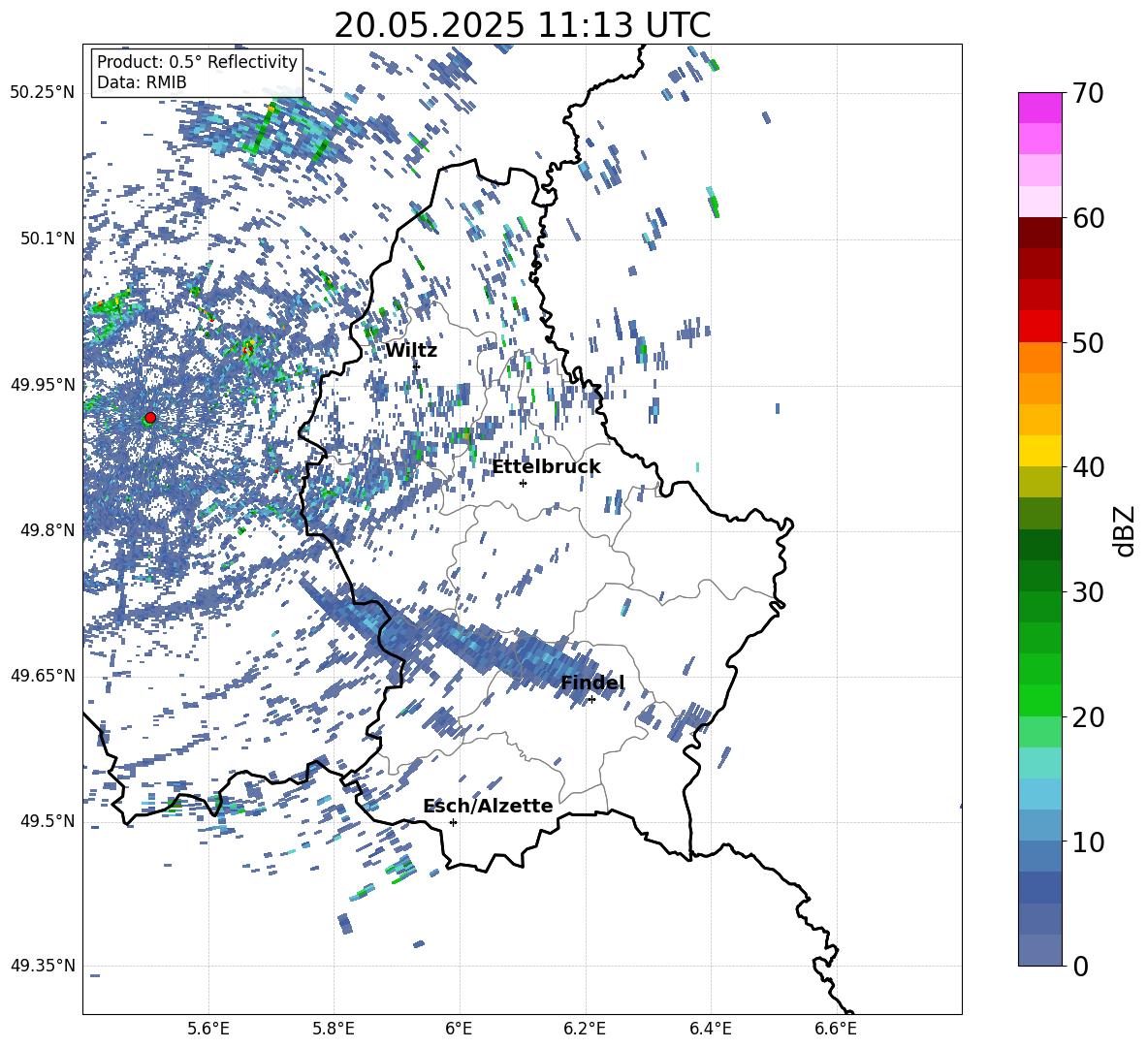Screen dimensions: 1148x1048
Task: Click the 6°E longitude label
Action: [x=459, y=1029]
